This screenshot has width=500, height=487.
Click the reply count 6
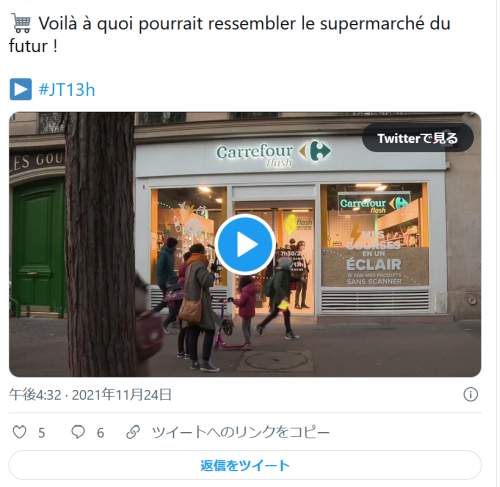click(x=100, y=433)
